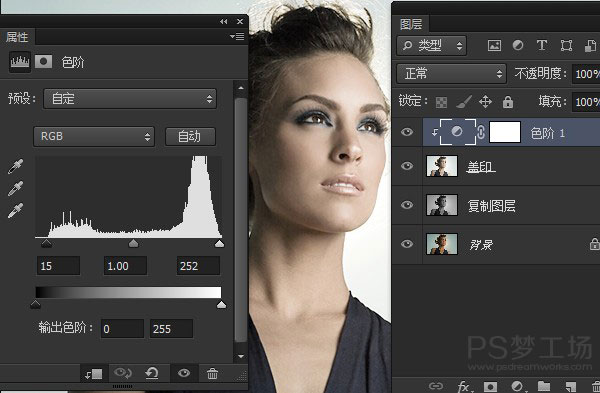The width and height of the screenshot is (600, 393).
Task: Edit shadow input field showing 15
Action: pos(59,266)
